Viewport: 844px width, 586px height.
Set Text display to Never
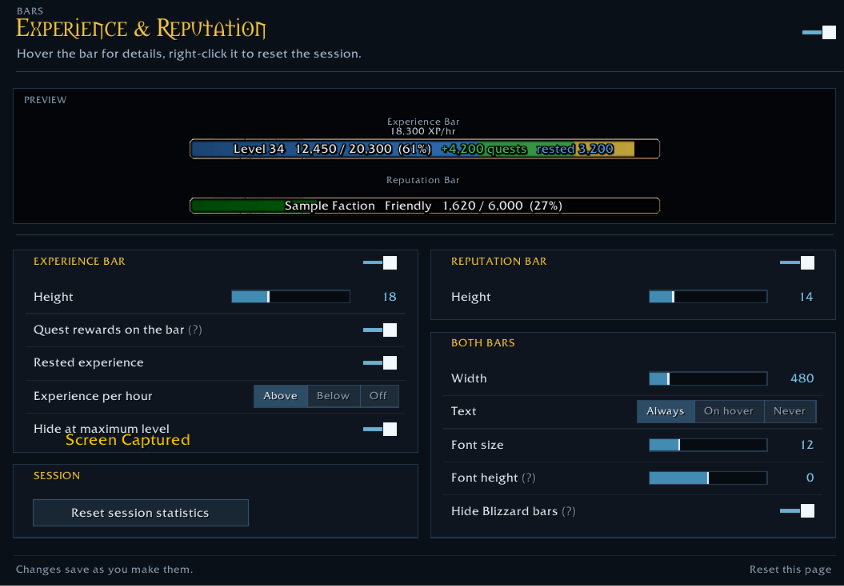coord(790,411)
